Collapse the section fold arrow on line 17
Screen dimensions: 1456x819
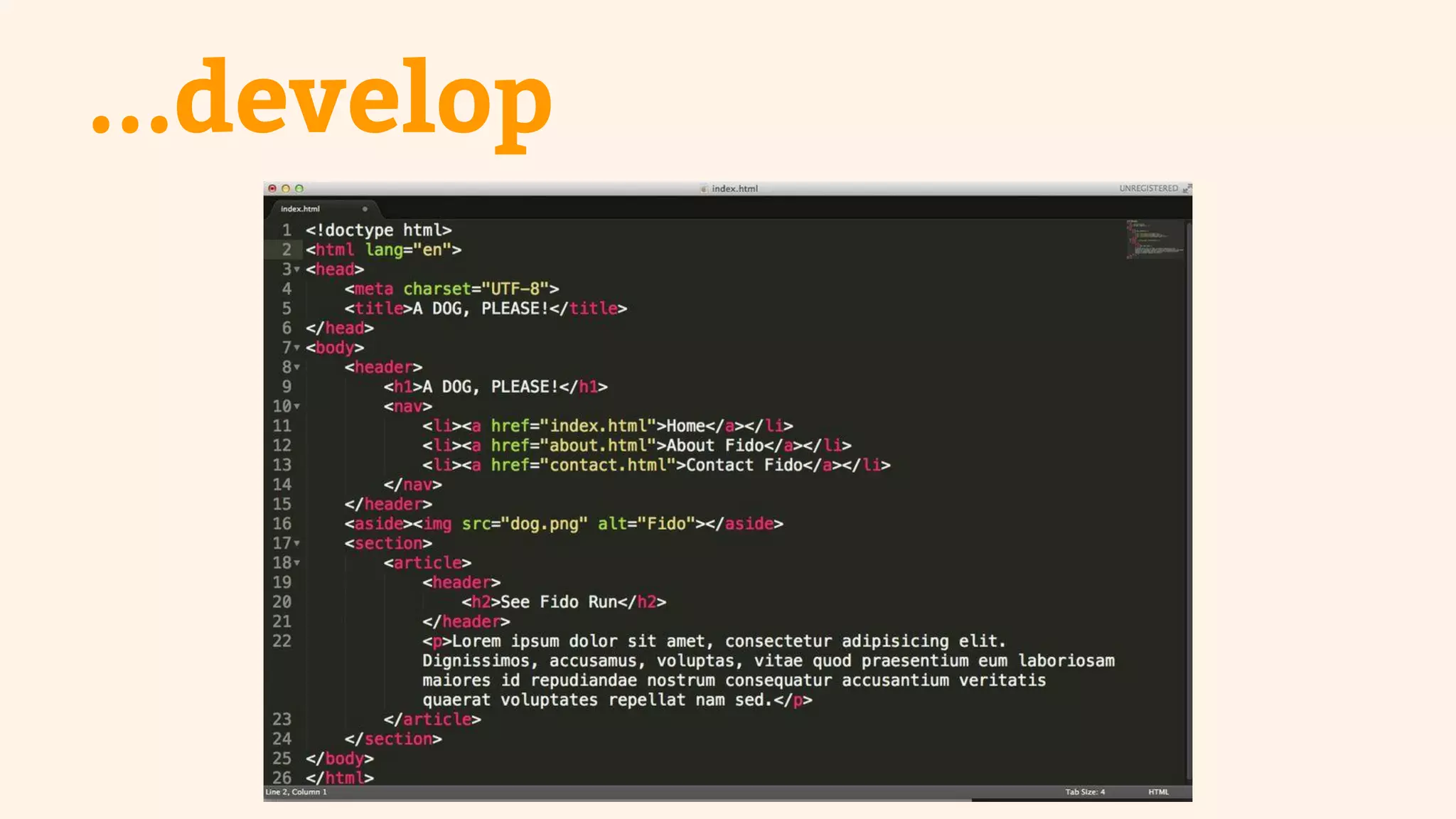[297, 543]
